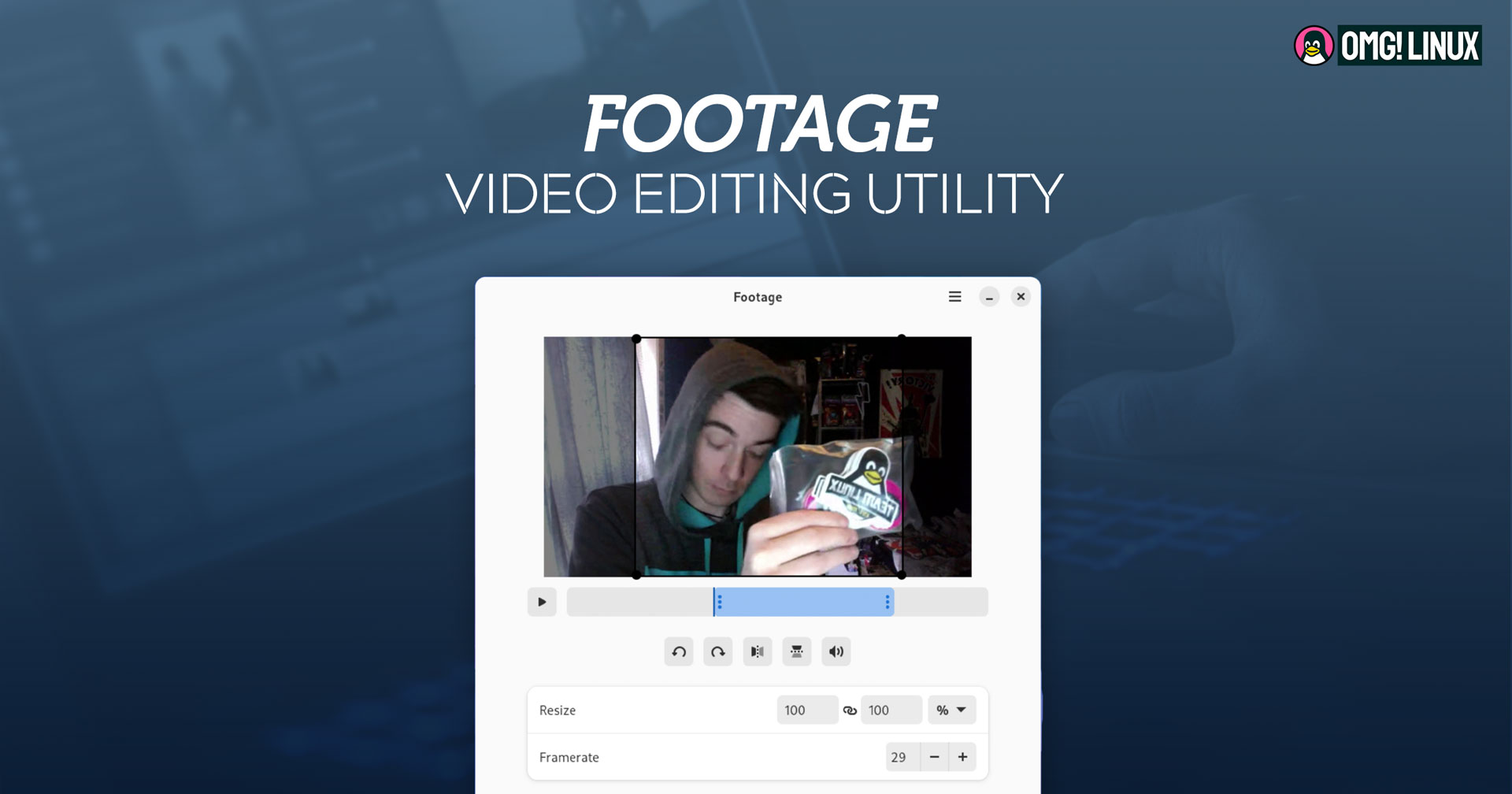The image size is (1512, 794).
Task: Click the top-left crop handle
Action: click(636, 339)
